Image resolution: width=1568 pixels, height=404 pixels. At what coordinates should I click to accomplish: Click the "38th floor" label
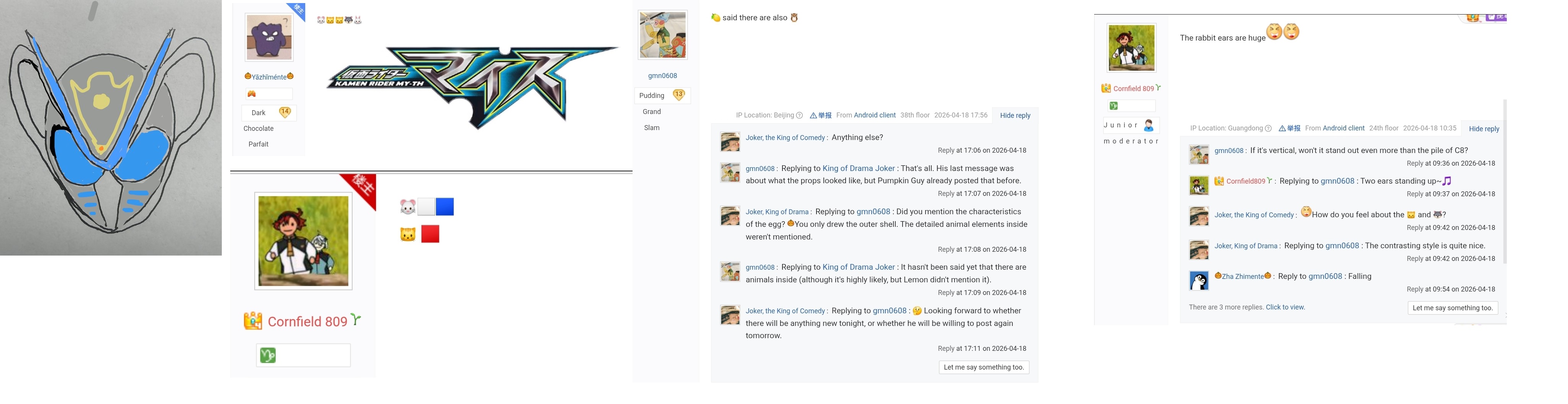[x=915, y=115]
